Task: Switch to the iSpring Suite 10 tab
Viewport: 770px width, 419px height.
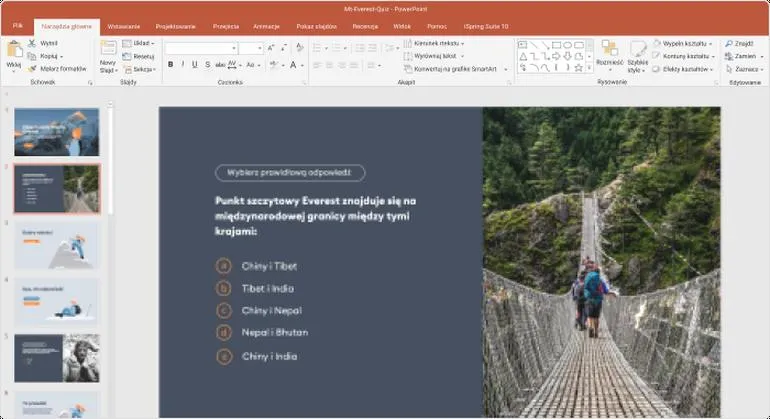Action: click(486, 27)
